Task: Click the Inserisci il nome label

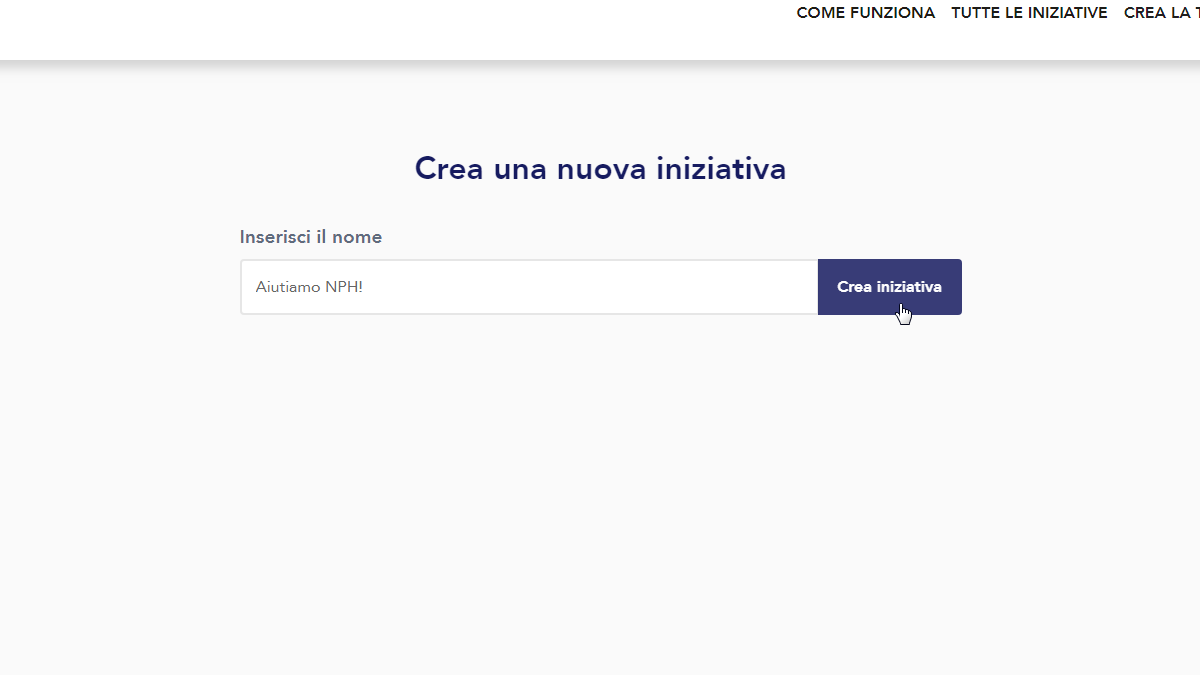Action: click(x=310, y=237)
